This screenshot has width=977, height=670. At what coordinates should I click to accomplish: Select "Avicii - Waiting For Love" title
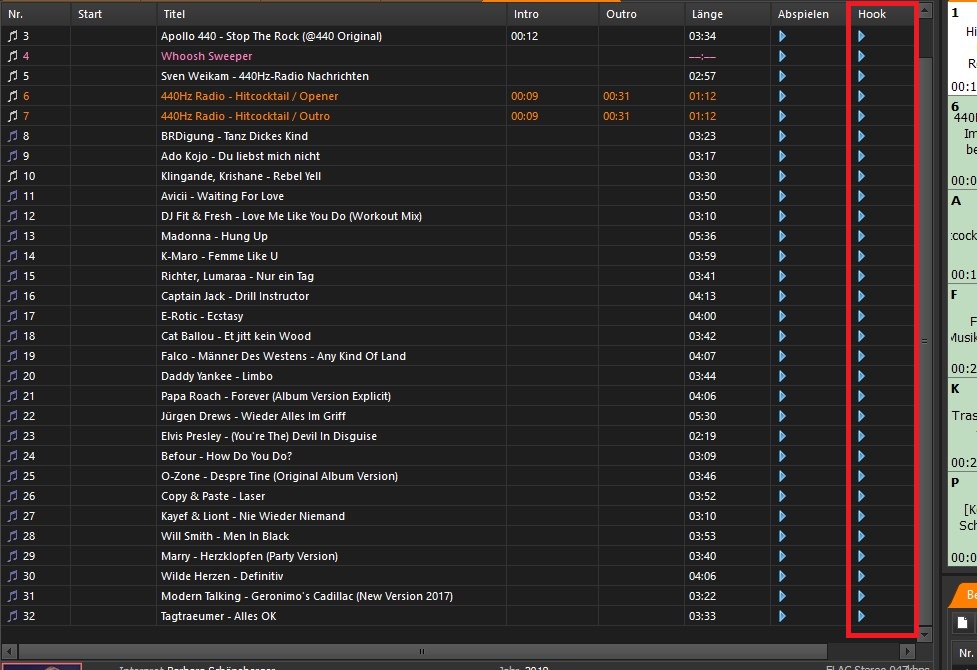[x=222, y=196]
